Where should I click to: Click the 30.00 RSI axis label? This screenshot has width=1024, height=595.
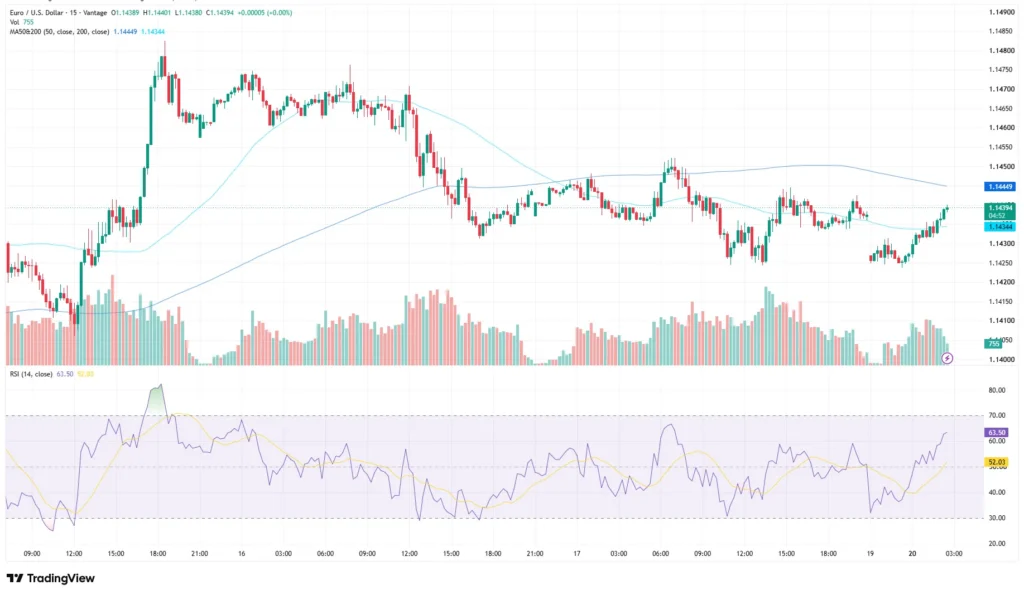pos(997,518)
